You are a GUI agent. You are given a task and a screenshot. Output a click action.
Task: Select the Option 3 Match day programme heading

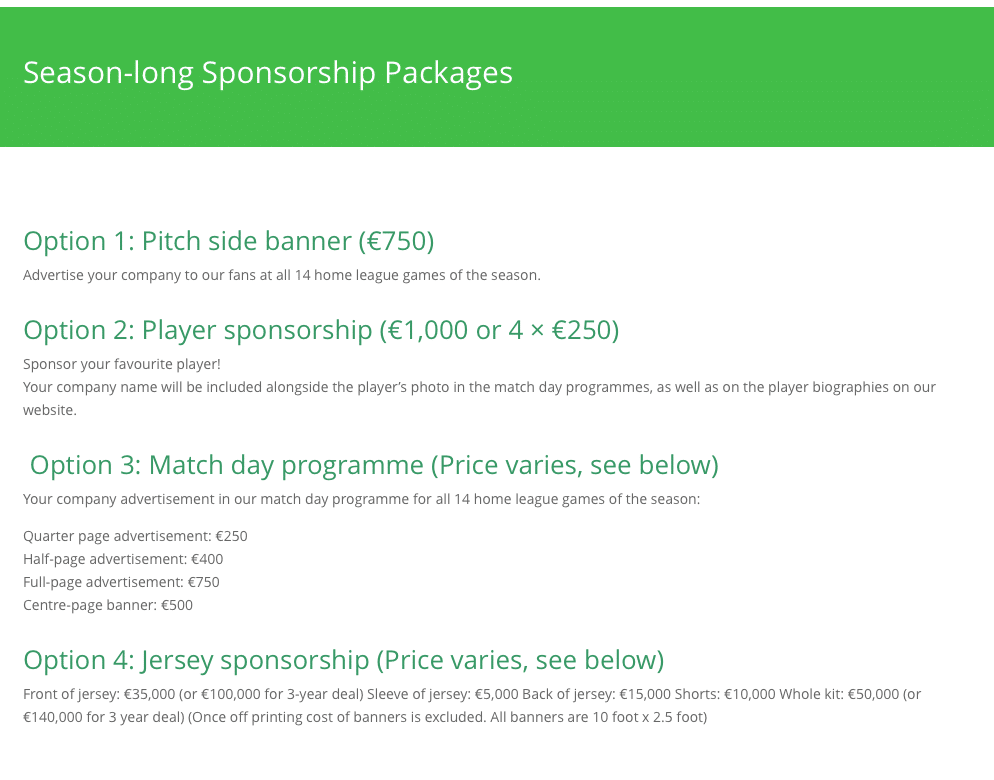coord(374,465)
